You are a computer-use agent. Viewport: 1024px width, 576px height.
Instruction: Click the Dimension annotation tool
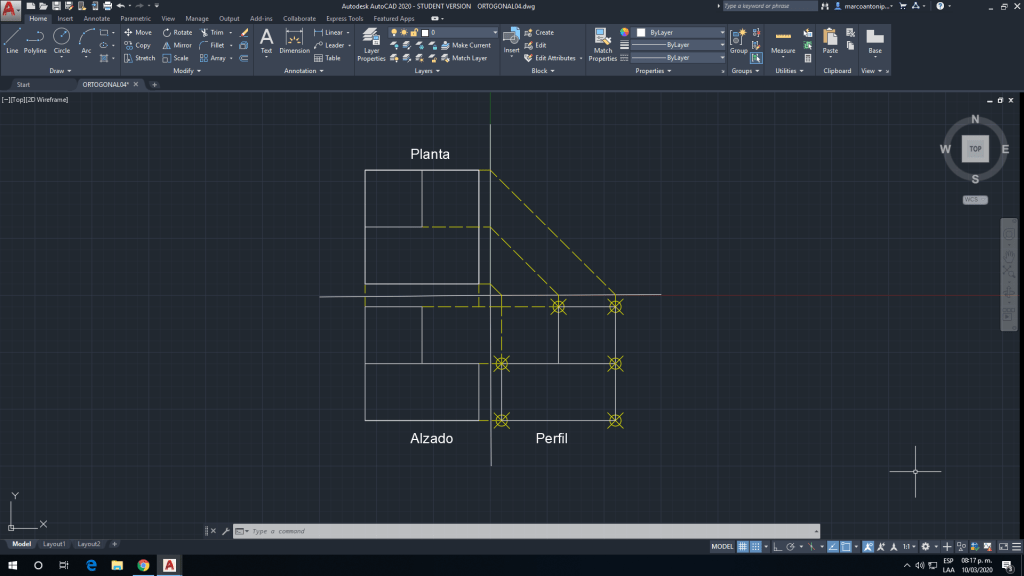click(294, 40)
